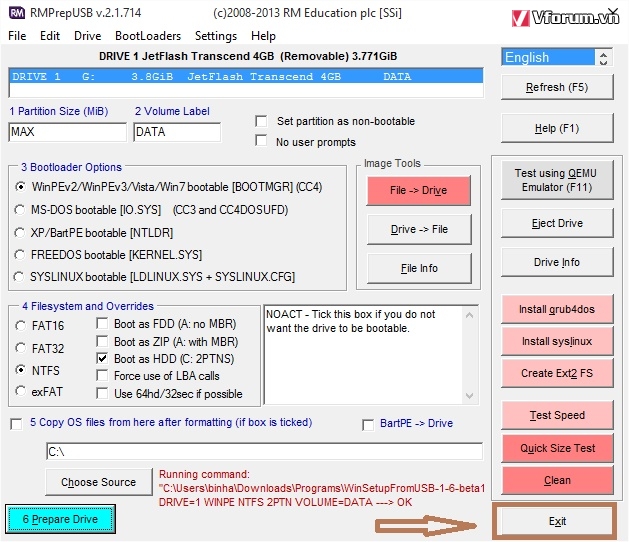This screenshot has width=629, height=542.
Task: Select NTFS filesystem
Action: [x=20, y=369]
